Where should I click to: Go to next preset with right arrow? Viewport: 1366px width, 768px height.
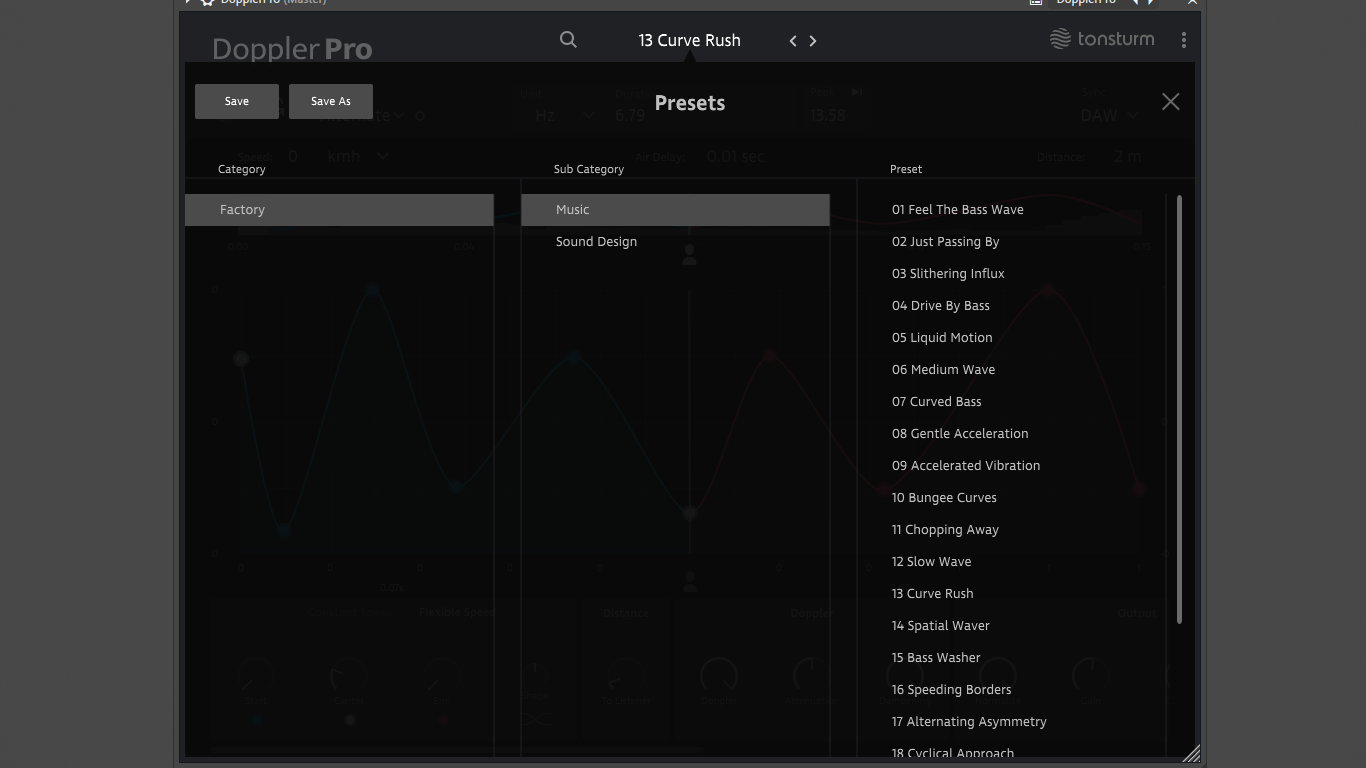point(813,41)
